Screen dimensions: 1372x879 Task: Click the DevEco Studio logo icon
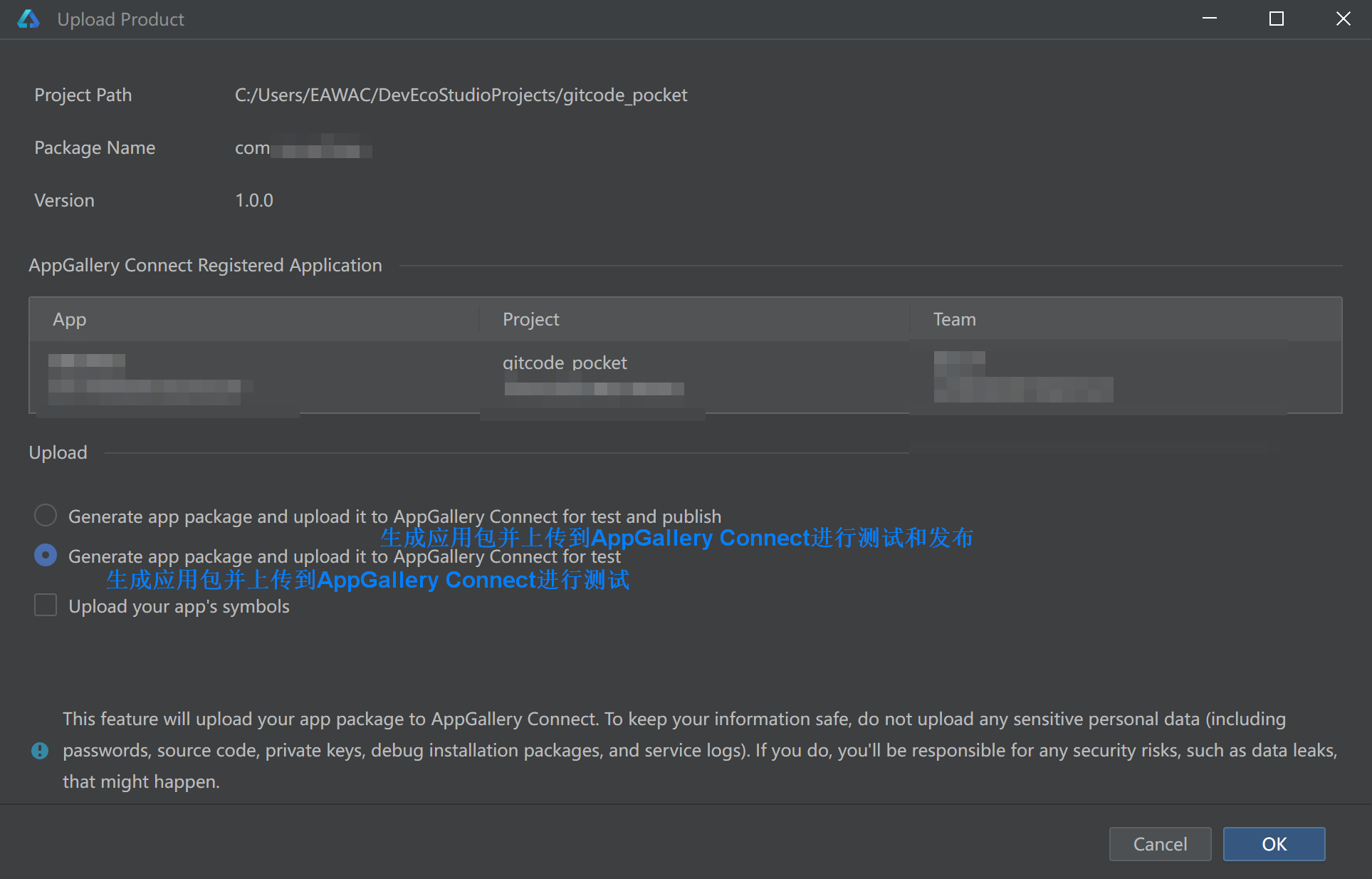tap(28, 19)
